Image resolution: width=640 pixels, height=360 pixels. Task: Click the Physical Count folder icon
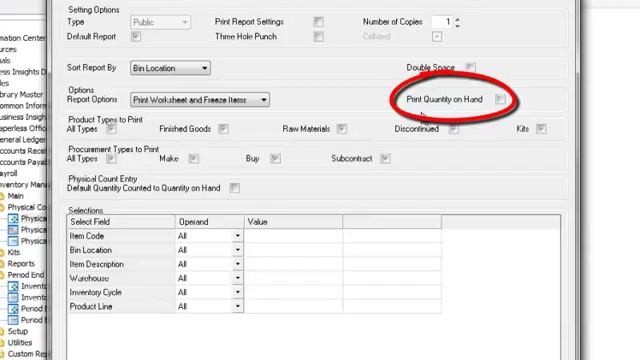coord(2,207)
